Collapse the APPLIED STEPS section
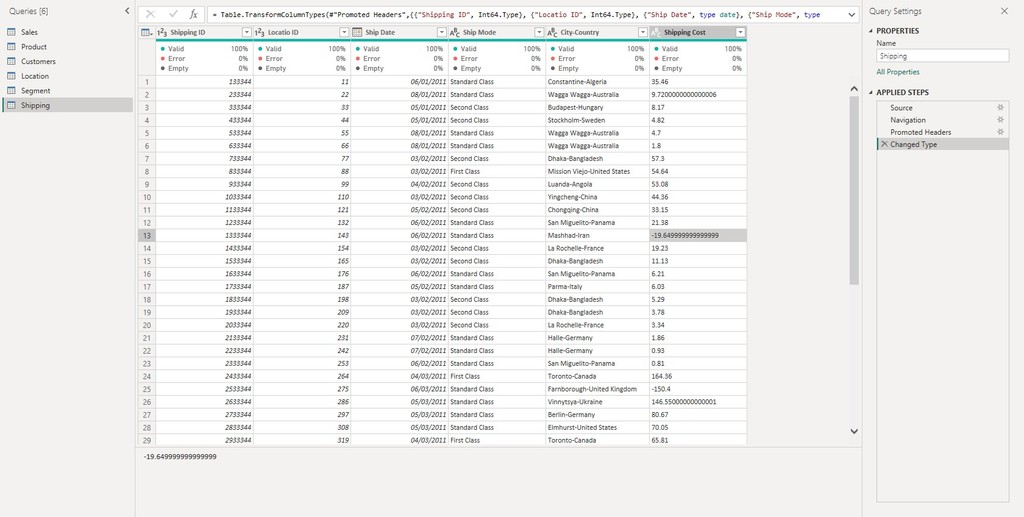Viewport: 1024px width, 517px height. tap(871, 93)
